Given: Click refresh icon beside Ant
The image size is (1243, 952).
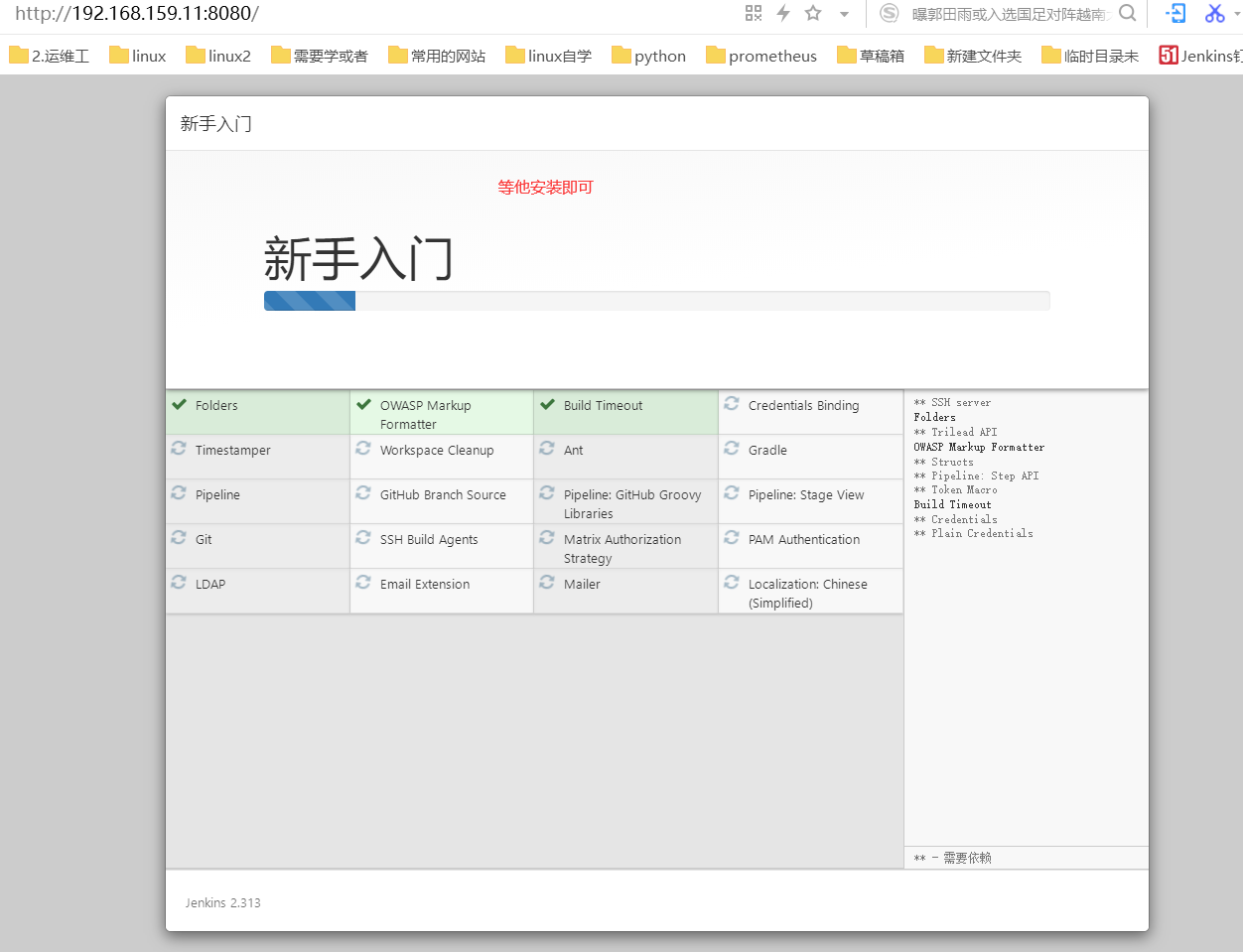Looking at the screenshot, I should coord(547,448).
